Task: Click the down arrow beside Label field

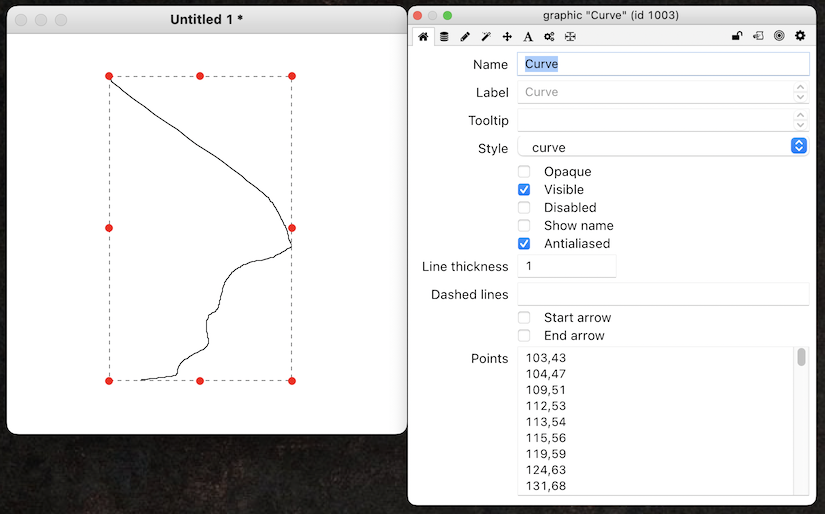Action: [800, 97]
